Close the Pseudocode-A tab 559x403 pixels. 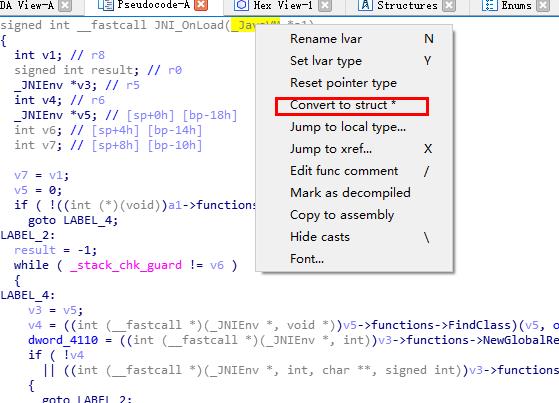pos(201,5)
